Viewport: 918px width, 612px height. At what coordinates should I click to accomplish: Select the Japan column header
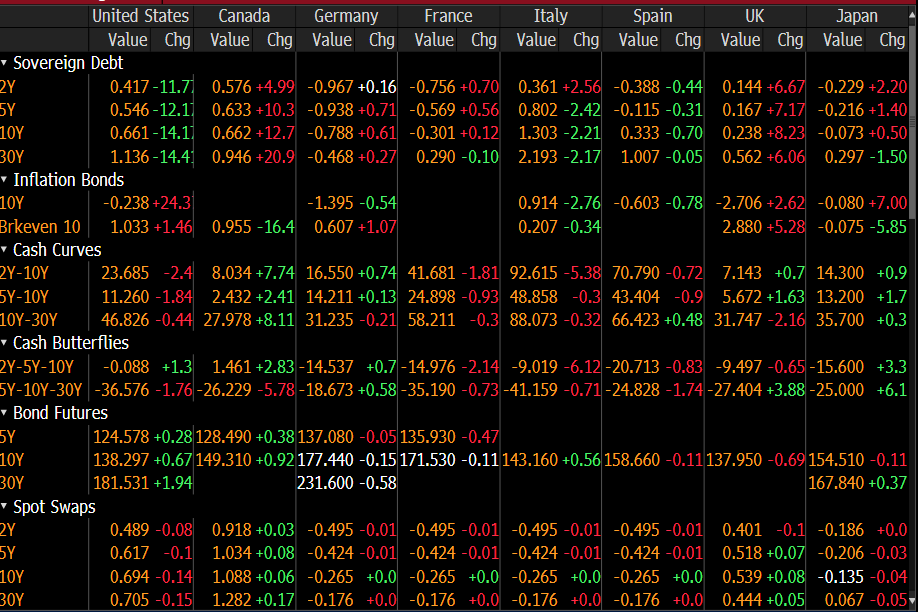857,16
